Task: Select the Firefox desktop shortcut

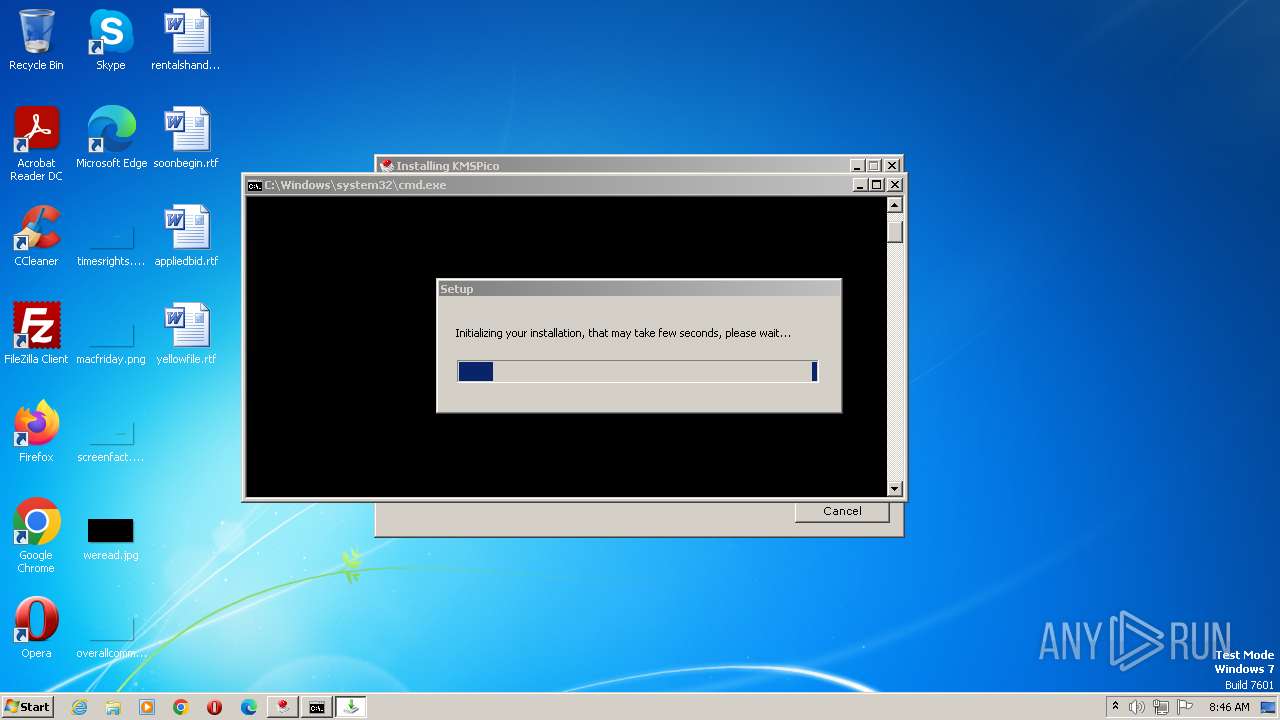Action: click(x=36, y=432)
